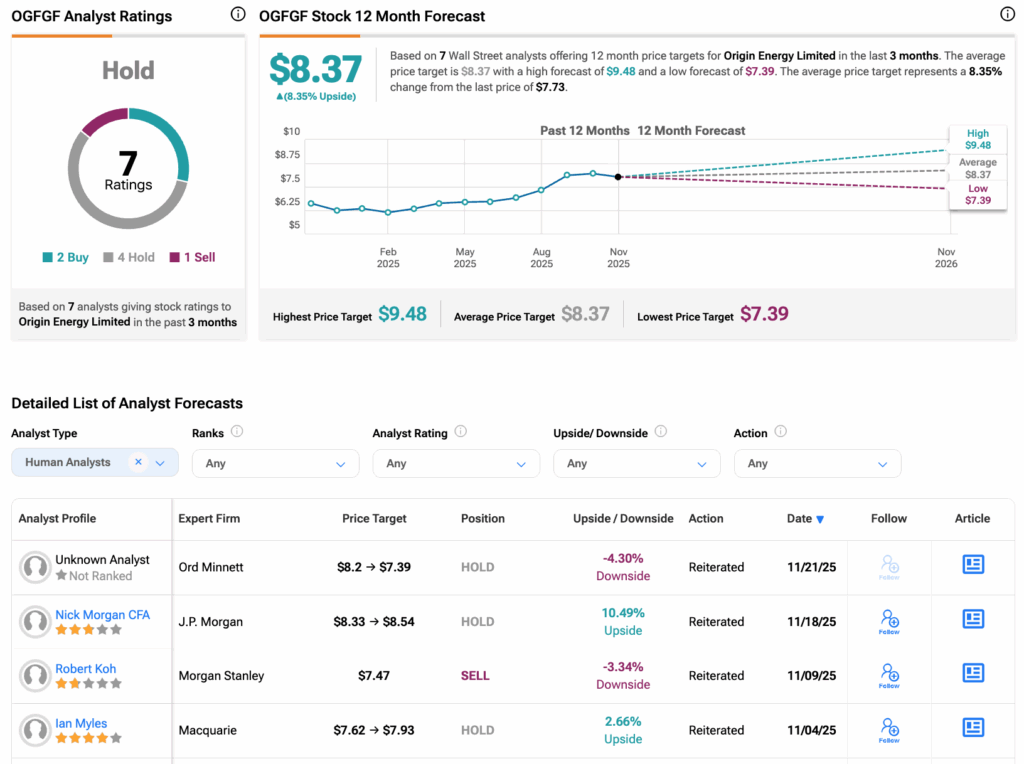Expand the Analyst Type dropdown
Screen dimensions: 1024x764
160,463
